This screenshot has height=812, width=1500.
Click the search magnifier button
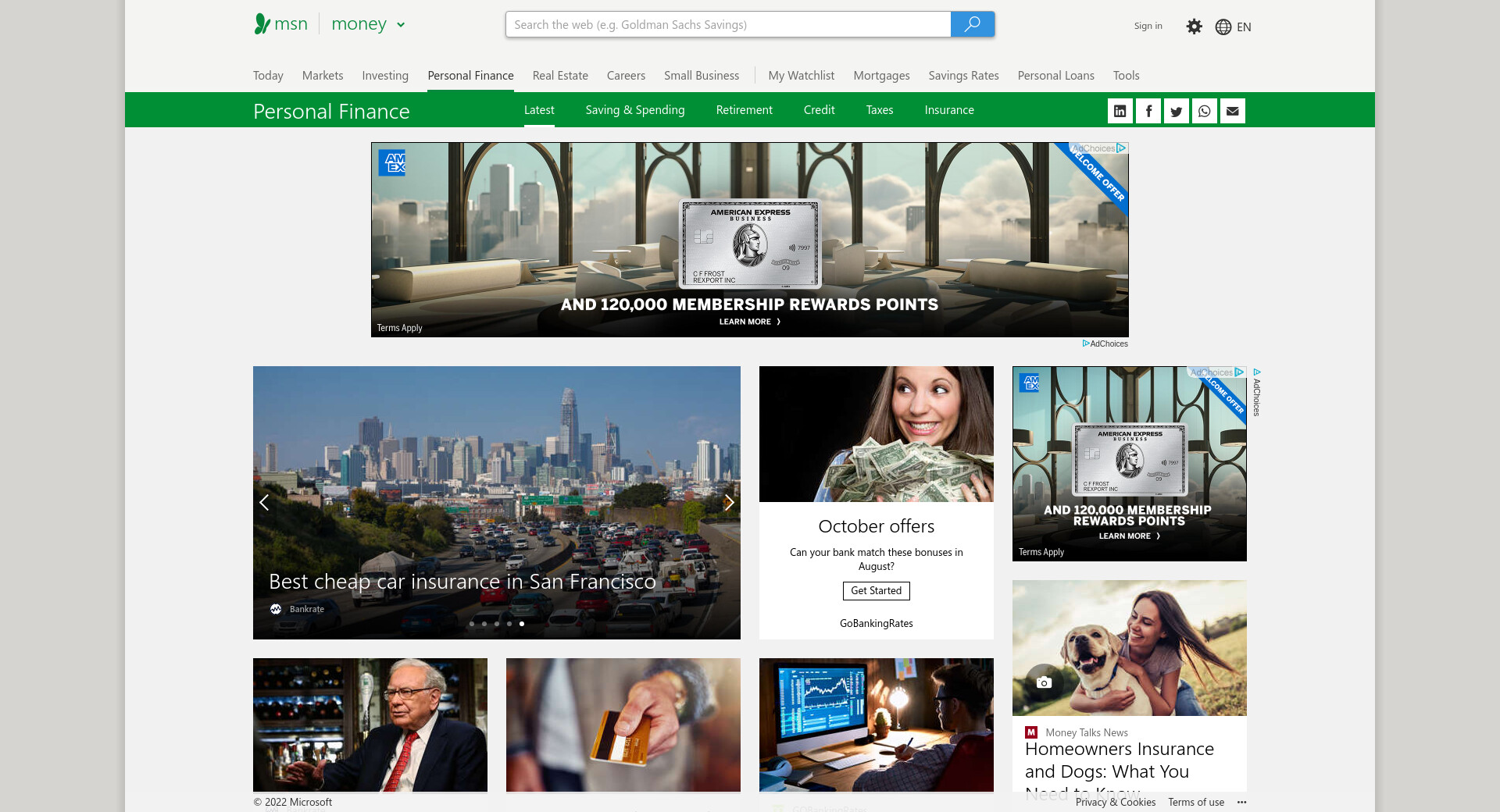click(x=972, y=24)
